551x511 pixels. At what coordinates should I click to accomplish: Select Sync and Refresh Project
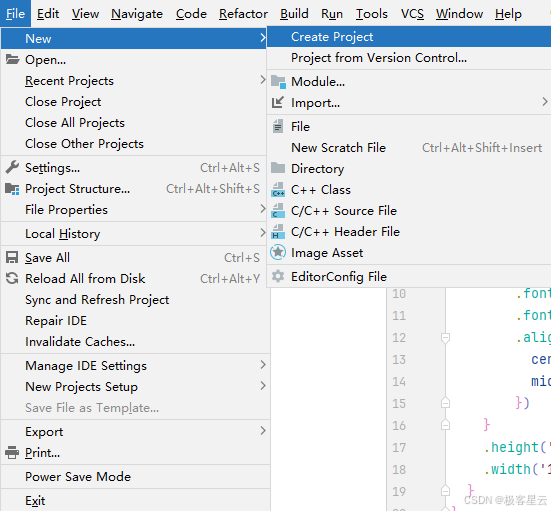tap(135, 300)
